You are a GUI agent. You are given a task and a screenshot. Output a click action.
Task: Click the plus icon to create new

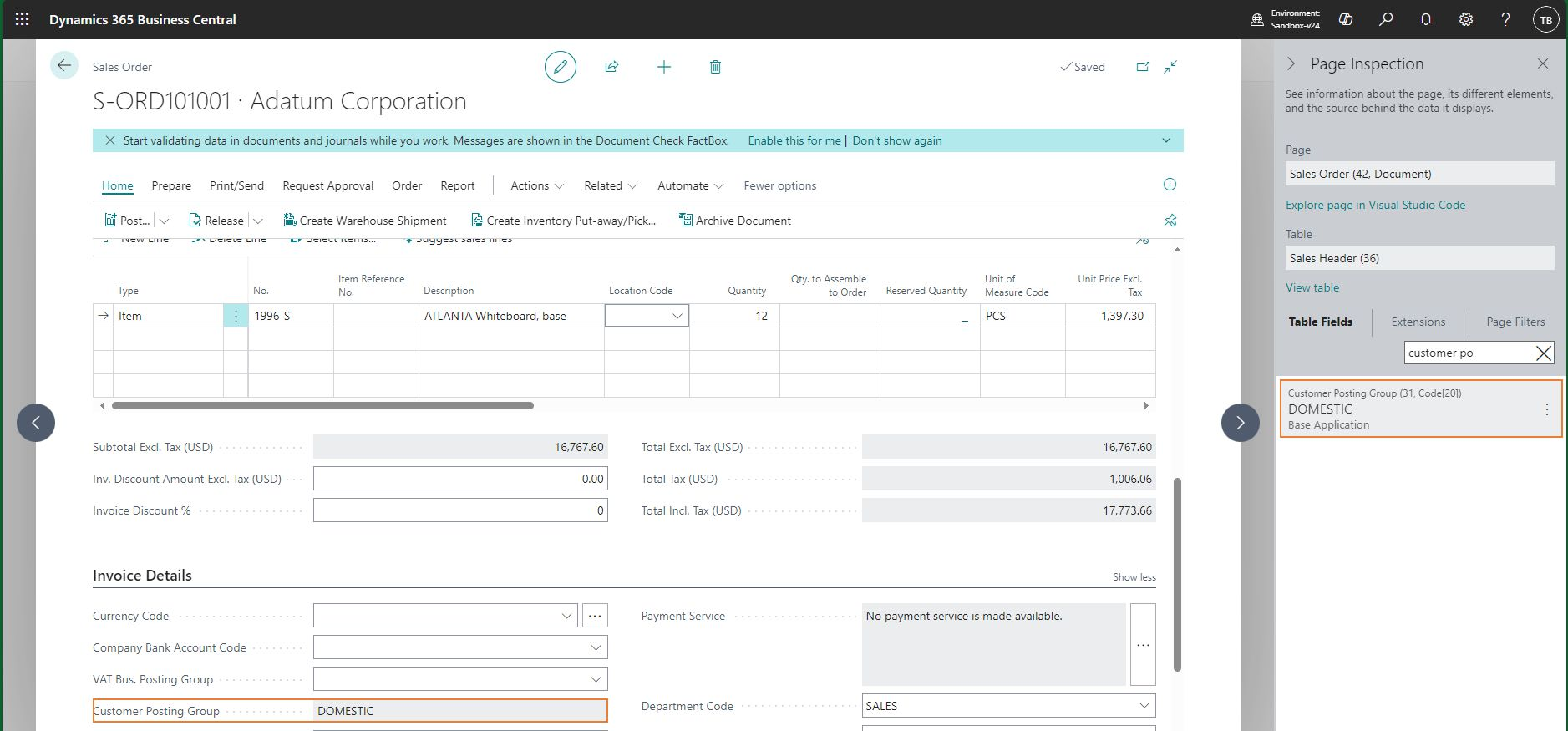[664, 67]
